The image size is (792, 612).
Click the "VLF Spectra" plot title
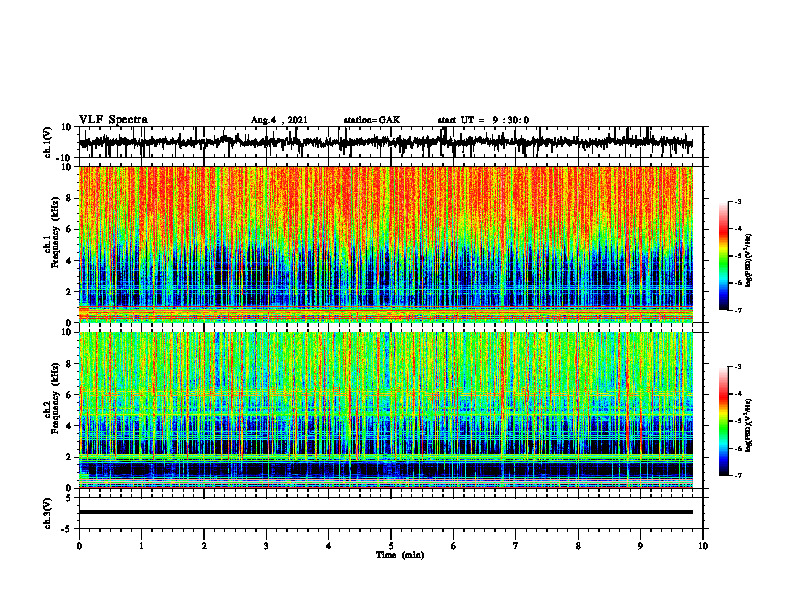113,120
